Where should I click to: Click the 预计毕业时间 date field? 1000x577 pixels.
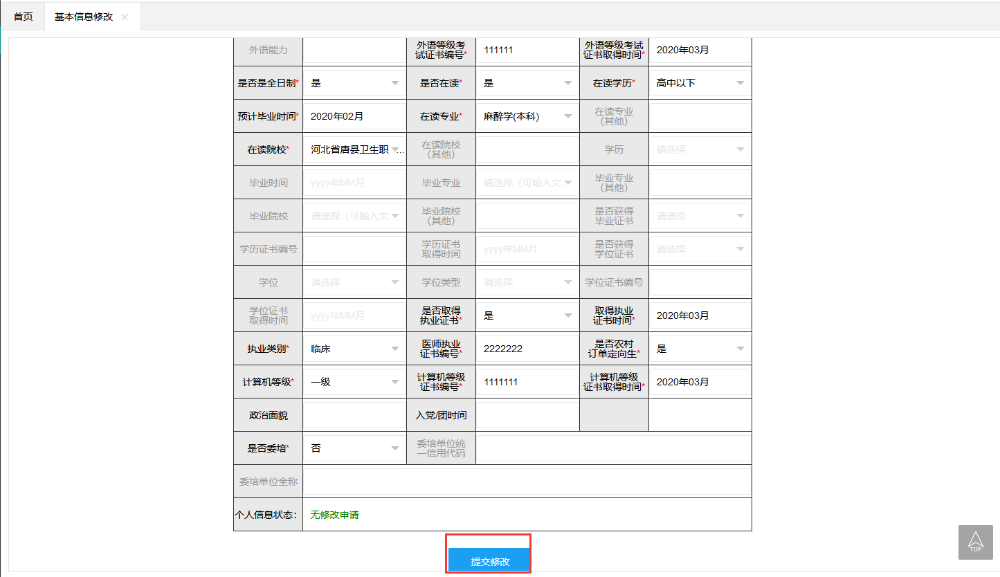(353, 116)
